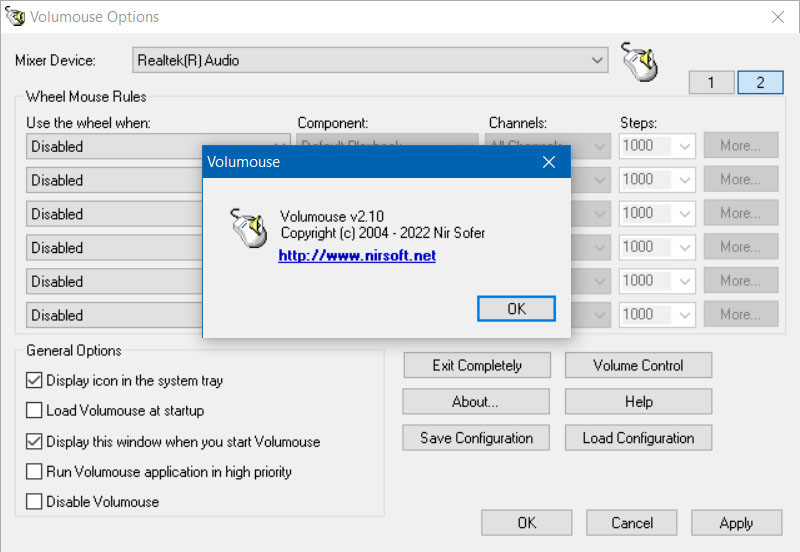Expand the fourth row Steps 1000 dropdown

pos(684,247)
